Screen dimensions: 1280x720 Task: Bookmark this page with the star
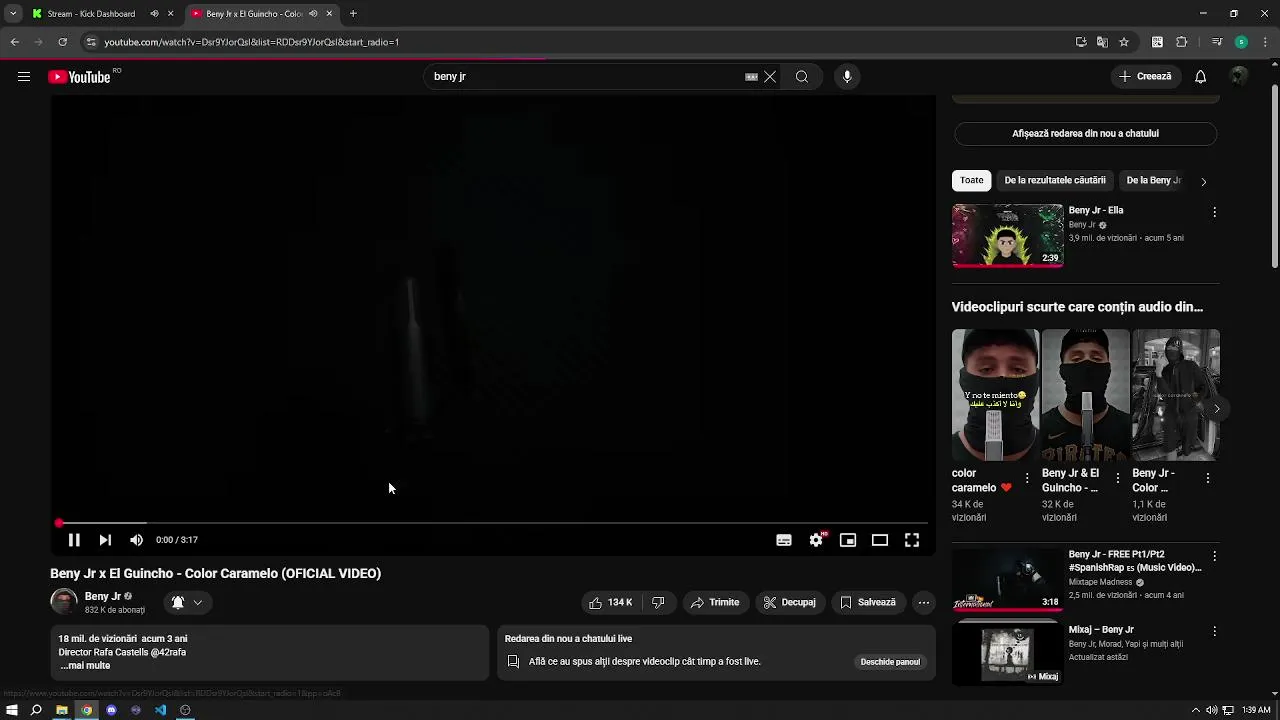pos(1124,42)
